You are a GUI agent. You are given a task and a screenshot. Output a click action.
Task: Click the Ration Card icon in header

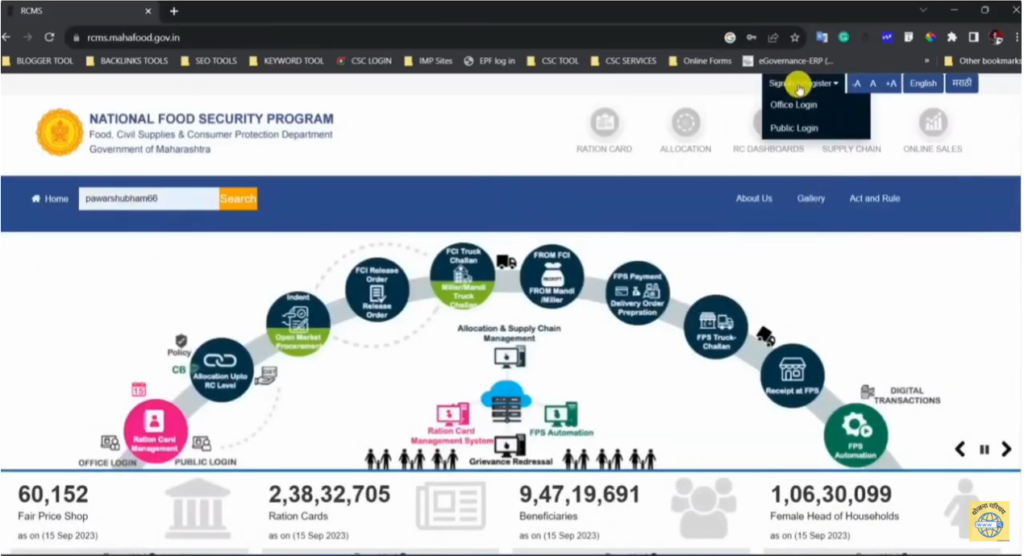[604, 124]
